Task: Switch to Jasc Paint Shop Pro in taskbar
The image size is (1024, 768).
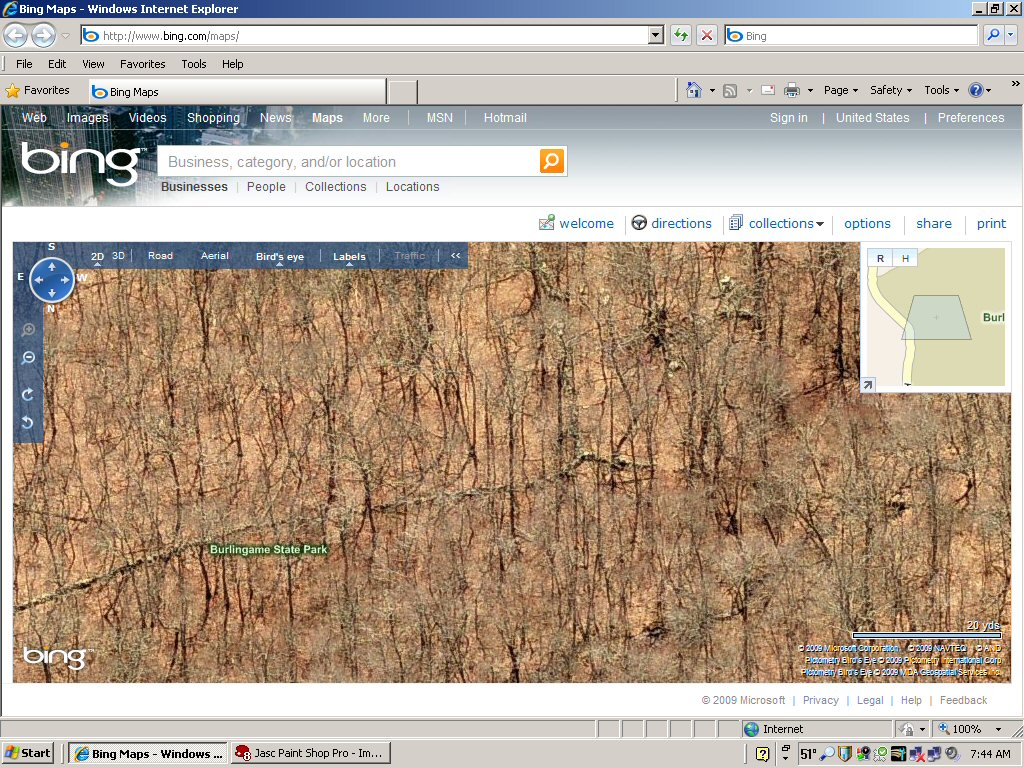Action: pos(311,753)
